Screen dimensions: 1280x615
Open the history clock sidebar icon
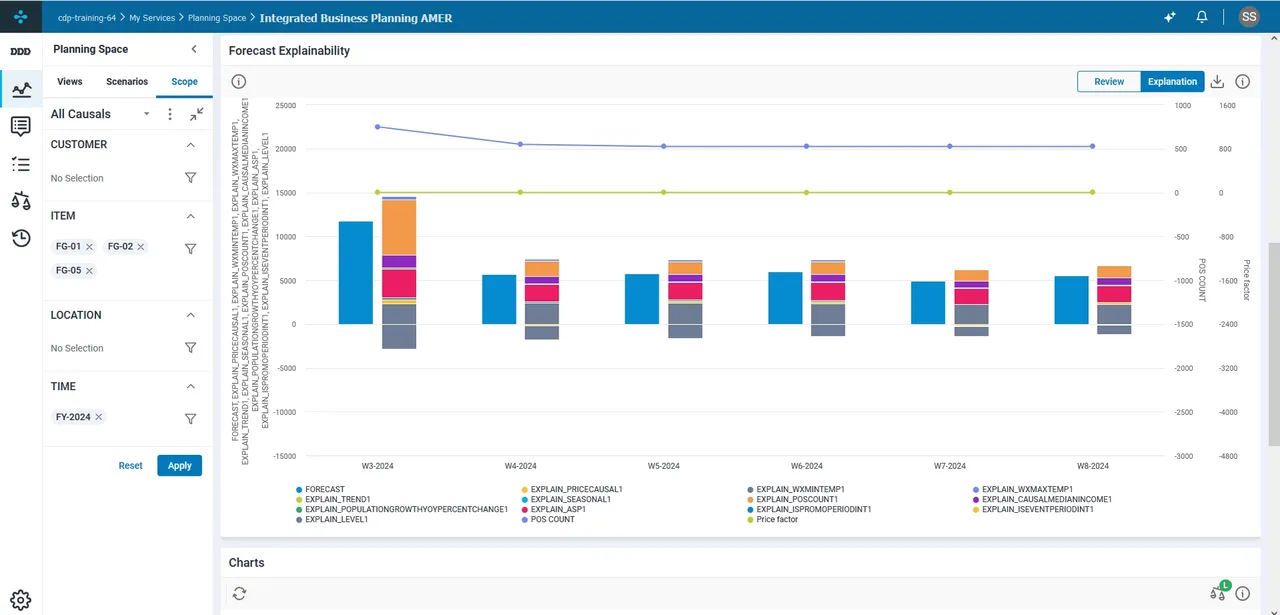pos(21,238)
